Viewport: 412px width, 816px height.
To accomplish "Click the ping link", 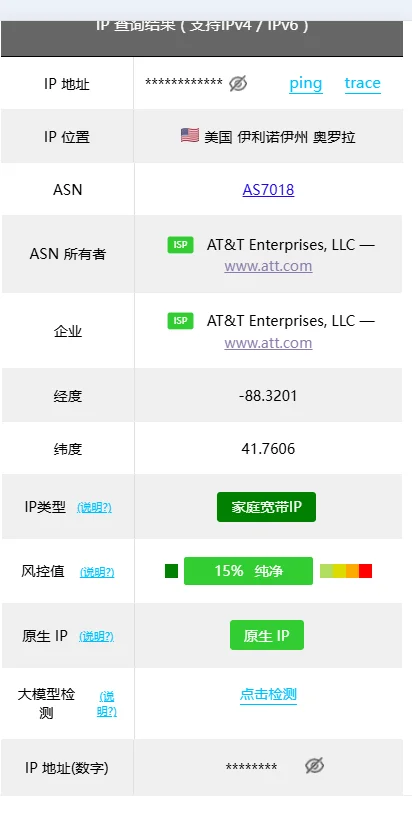I will (306, 84).
